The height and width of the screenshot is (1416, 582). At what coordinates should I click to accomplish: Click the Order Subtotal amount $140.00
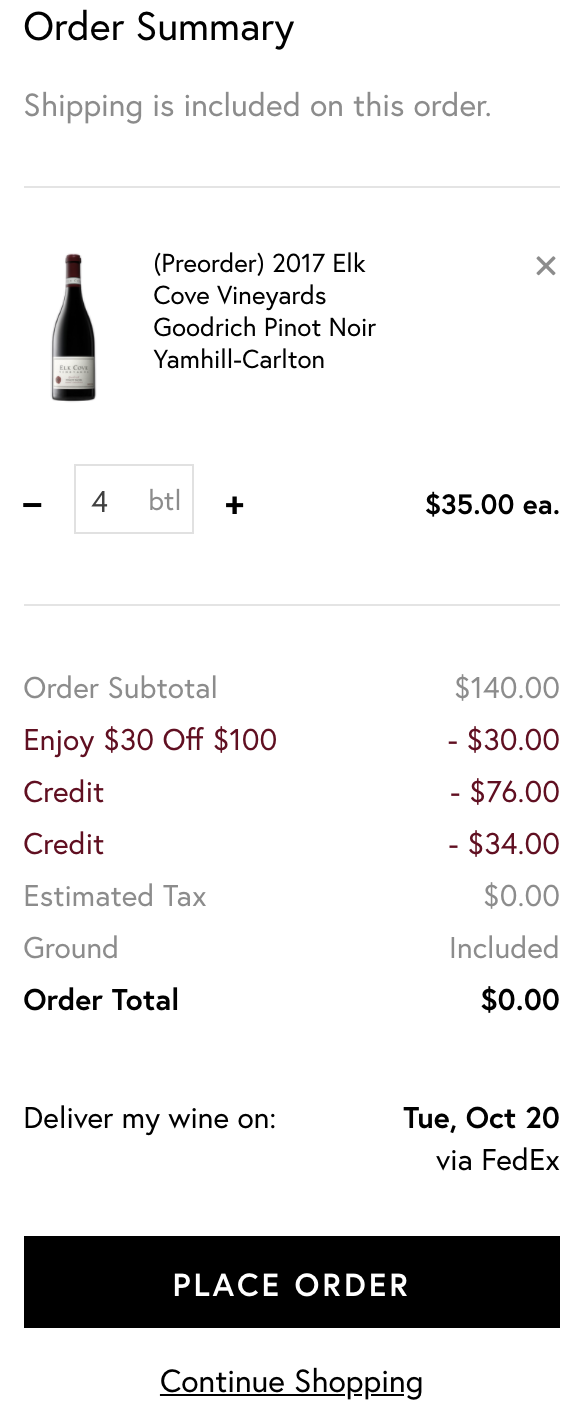click(x=507, y=688)
